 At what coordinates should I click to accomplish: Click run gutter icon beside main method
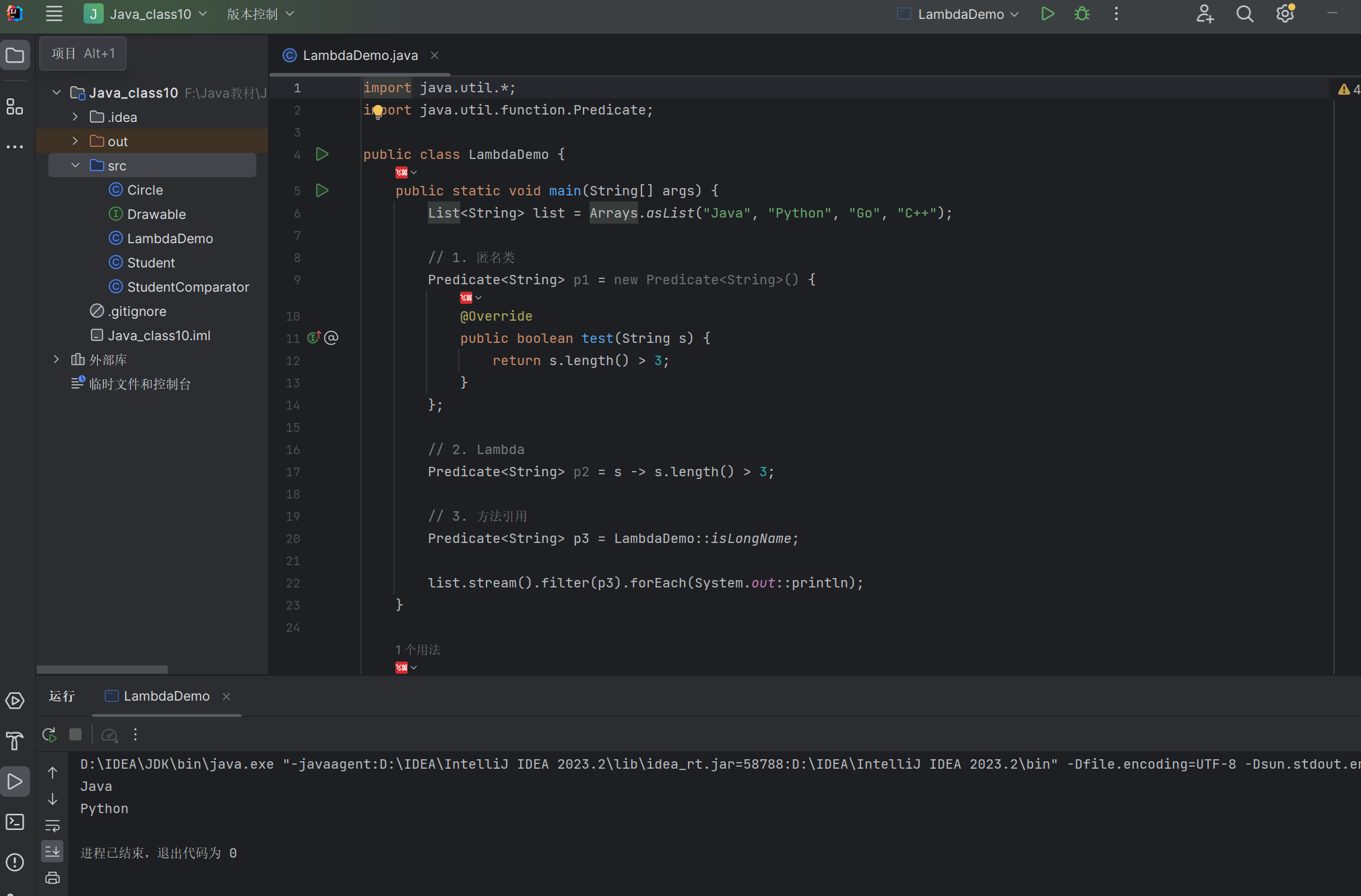click(322, 191)
